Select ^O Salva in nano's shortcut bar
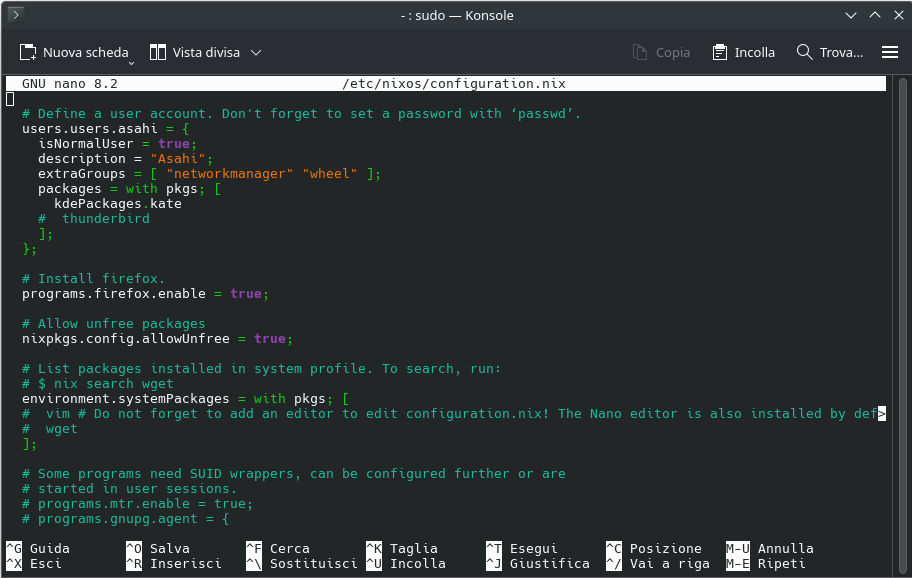This screenshot has width=912, height=578. 157,548
